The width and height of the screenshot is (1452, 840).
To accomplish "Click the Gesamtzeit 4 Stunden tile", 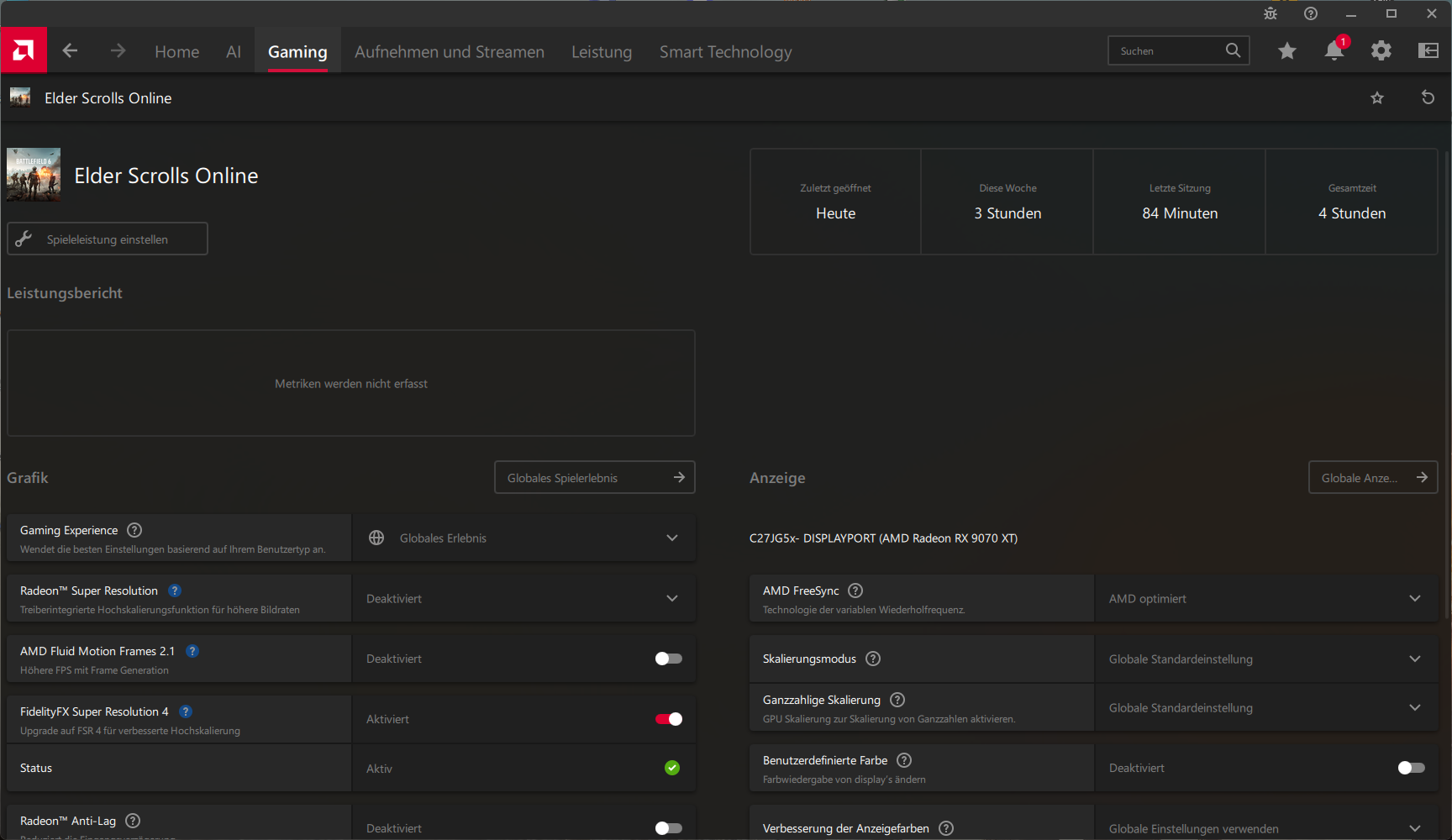I will [1352, 202].
